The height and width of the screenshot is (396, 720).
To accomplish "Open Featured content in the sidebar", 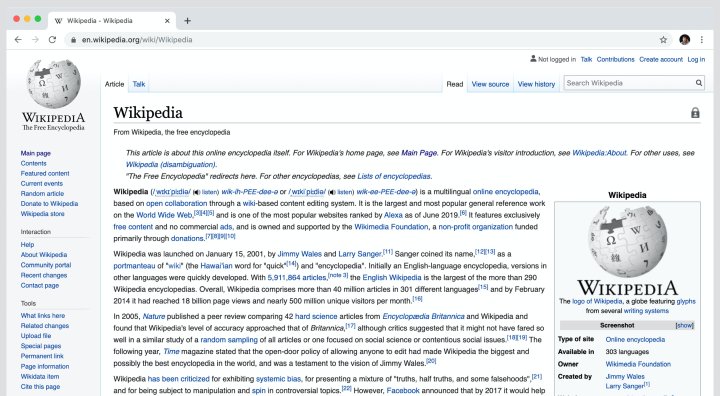I will pyautogui.click(x=45, y=174).
